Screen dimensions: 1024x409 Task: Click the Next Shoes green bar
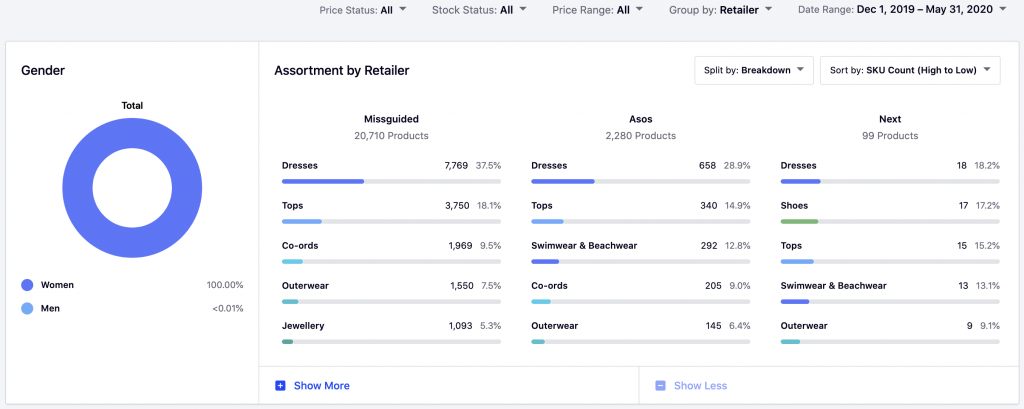799,221
